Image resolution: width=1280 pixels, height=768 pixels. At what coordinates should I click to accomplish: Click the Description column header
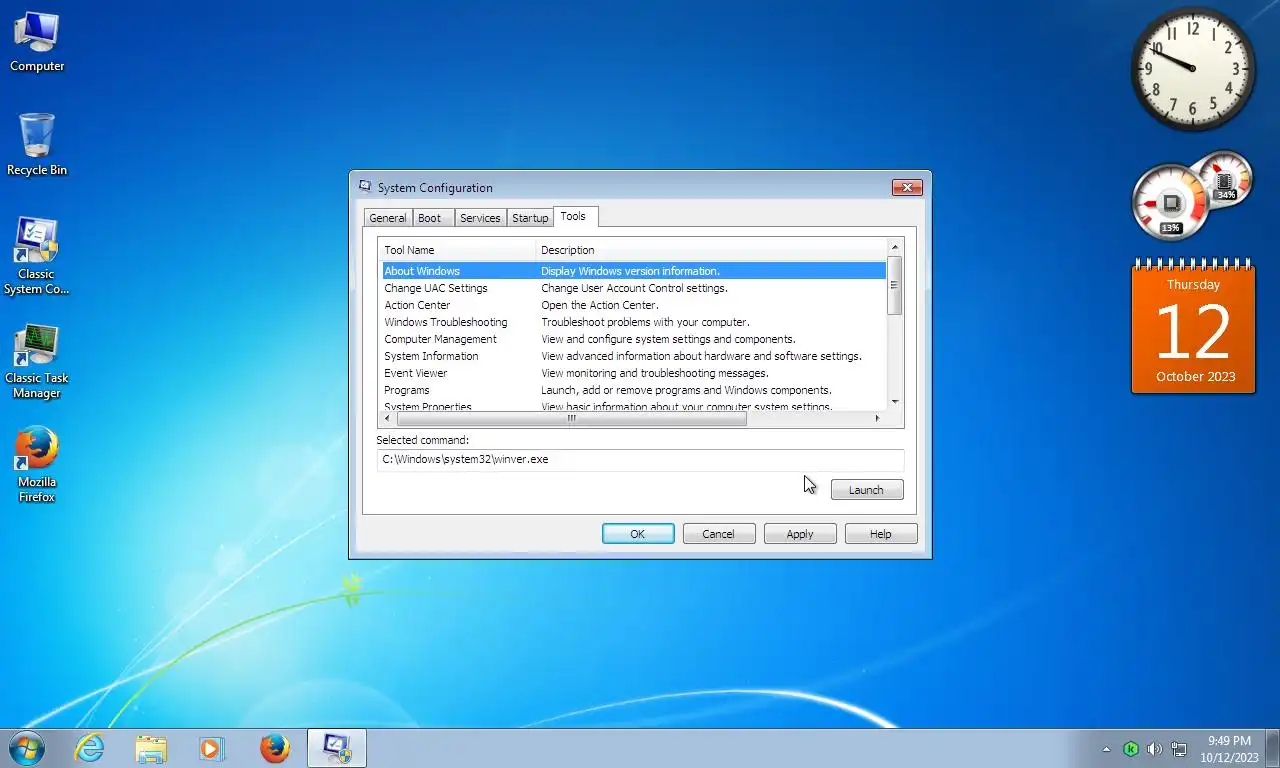711,250
